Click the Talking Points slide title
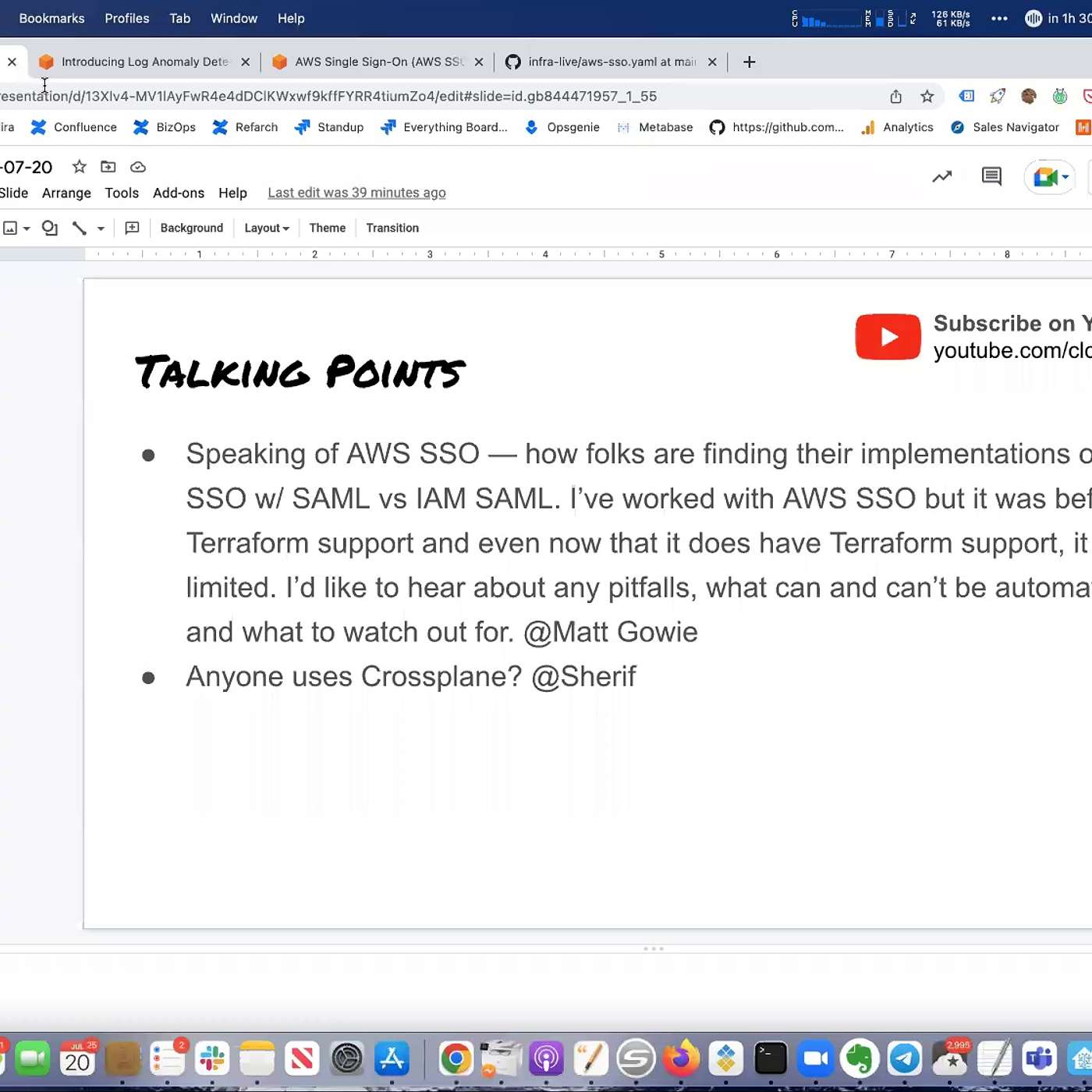 click(x=300, y=372)
